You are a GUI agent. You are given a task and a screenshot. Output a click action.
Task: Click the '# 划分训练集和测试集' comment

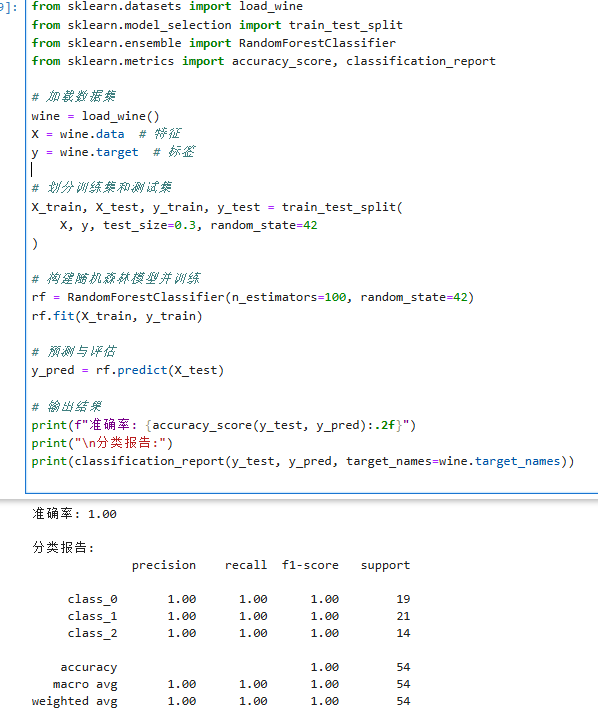pos(102,187)
